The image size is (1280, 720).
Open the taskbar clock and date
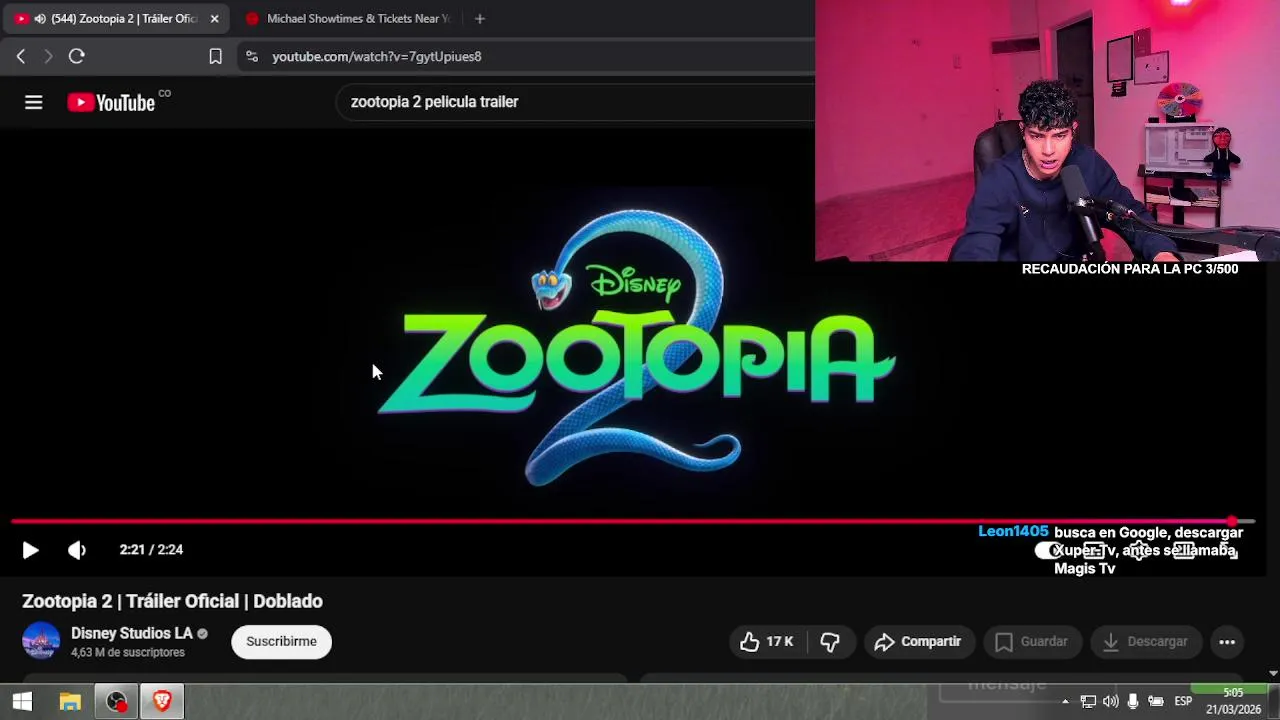1233,701
